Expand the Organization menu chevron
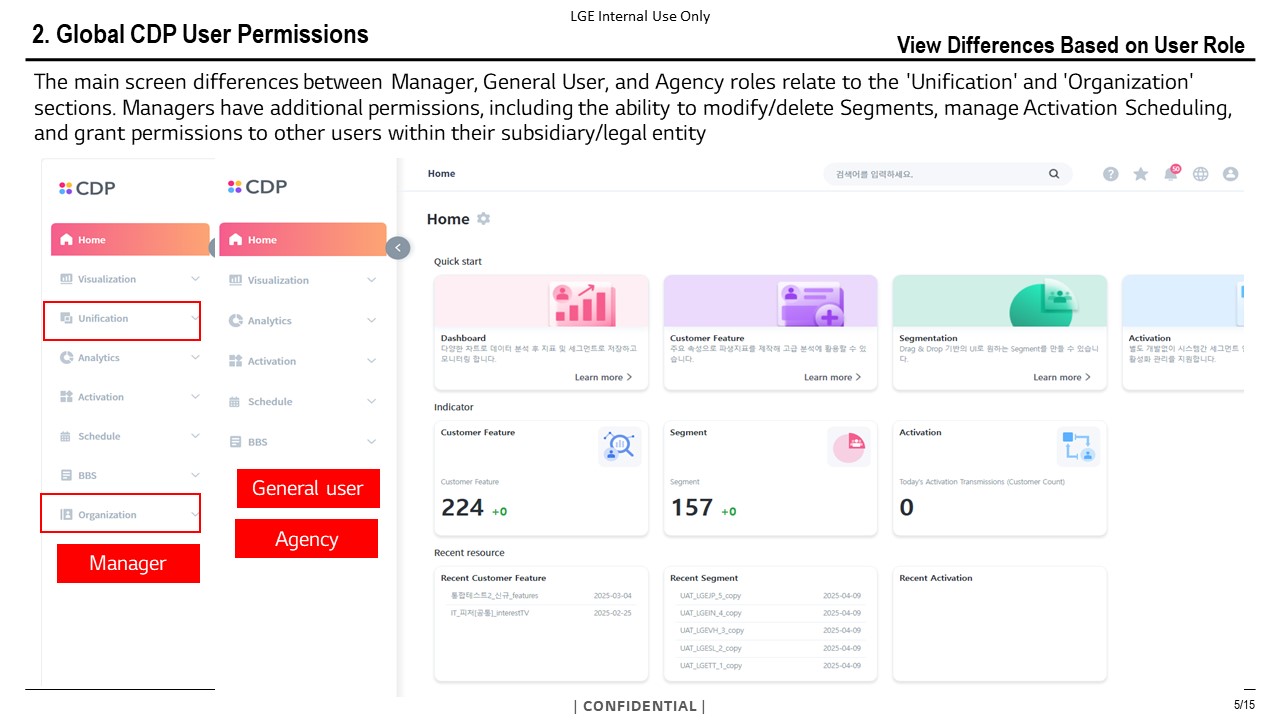 tap(195, 514)
